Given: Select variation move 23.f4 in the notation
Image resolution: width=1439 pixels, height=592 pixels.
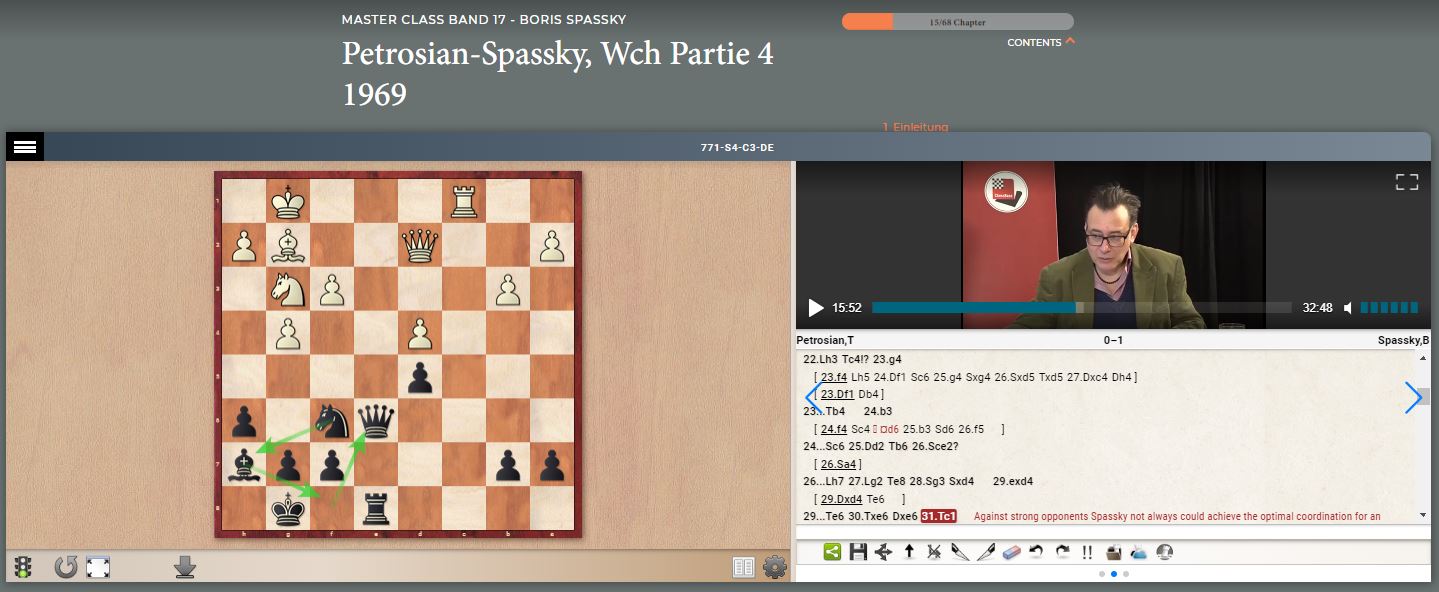Looking at the screenshot, I should pyautogui.click(x=834, y=377).
